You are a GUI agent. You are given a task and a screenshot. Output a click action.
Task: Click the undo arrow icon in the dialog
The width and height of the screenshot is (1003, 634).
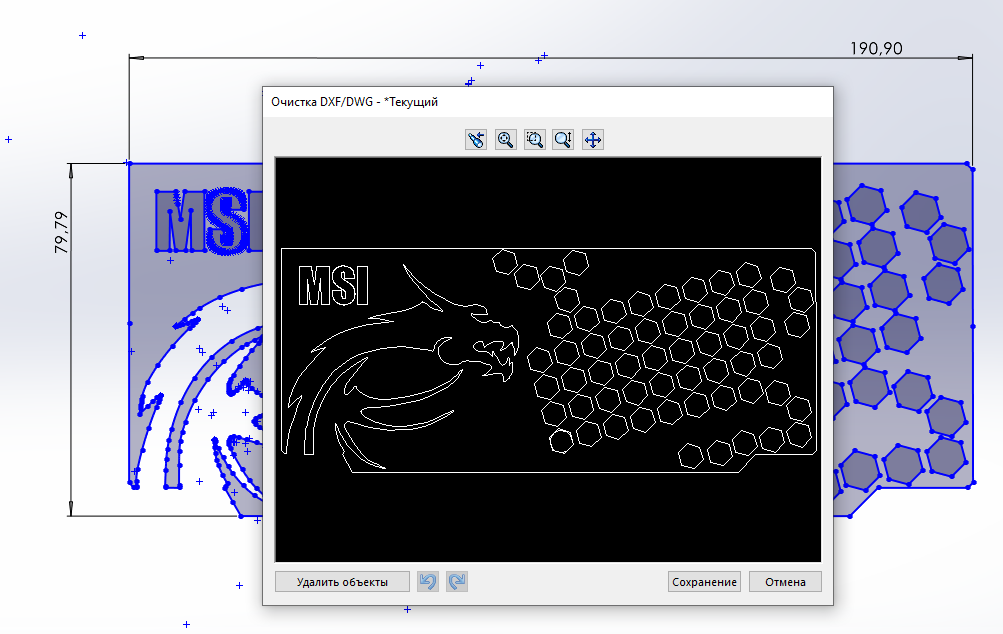coord(428,582)
